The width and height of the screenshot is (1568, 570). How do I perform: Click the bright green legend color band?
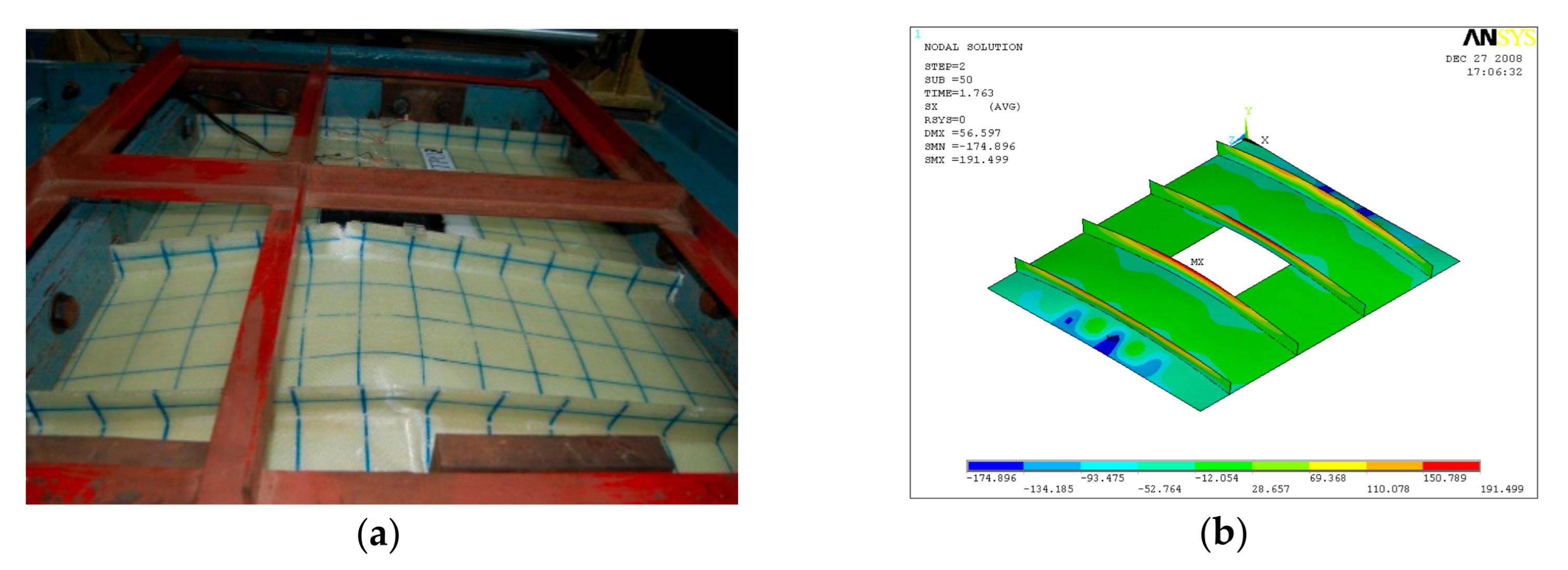click(1224, 466)
